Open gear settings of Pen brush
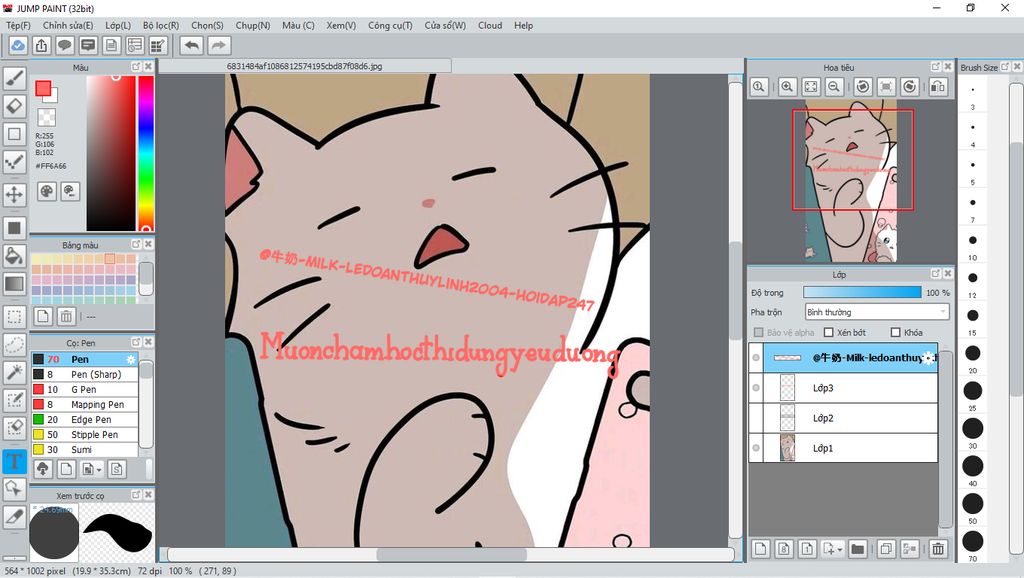The width and height of the screenshot is (1024, 578). (131, 359)
